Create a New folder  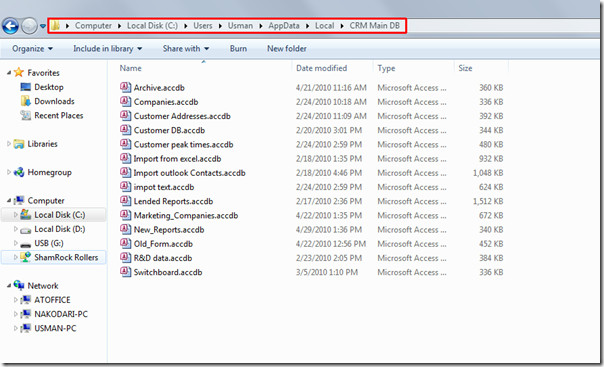tap(287, 49)
